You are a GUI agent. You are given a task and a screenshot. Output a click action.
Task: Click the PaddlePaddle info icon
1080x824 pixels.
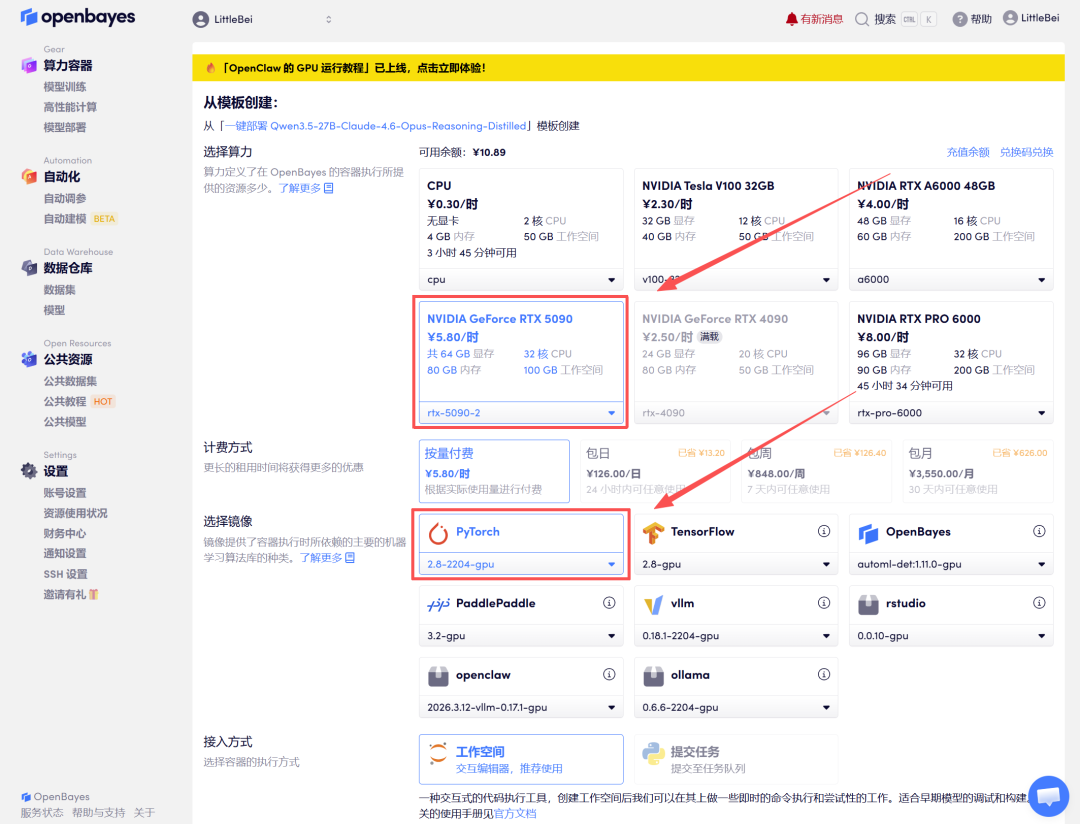pyautogui.click(x=609, y=603)
